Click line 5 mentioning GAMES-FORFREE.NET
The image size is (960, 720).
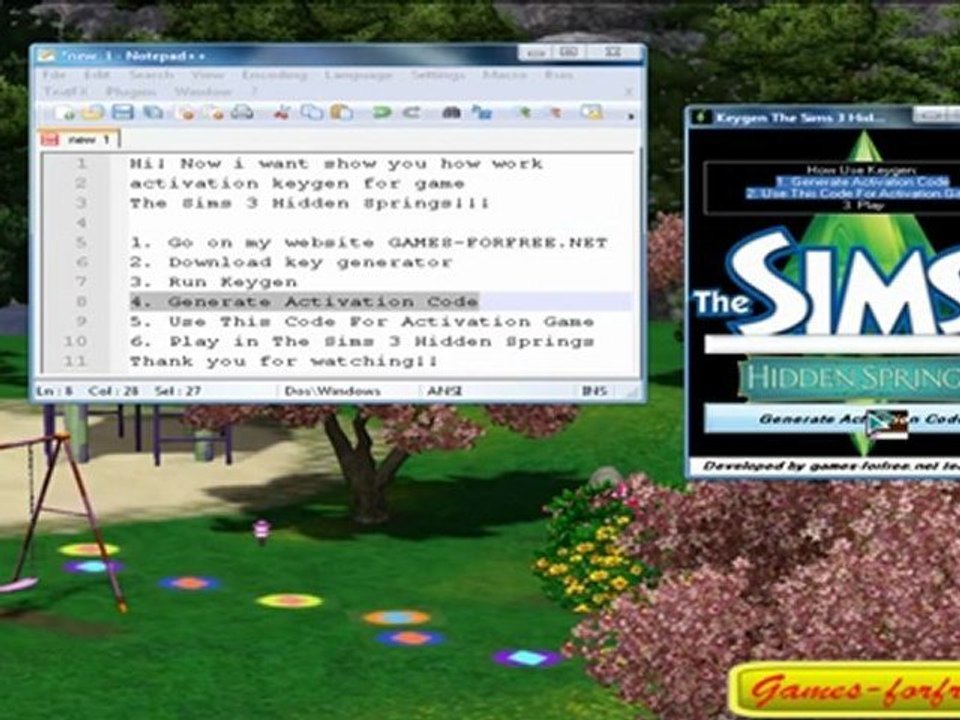tap(369, 242)
